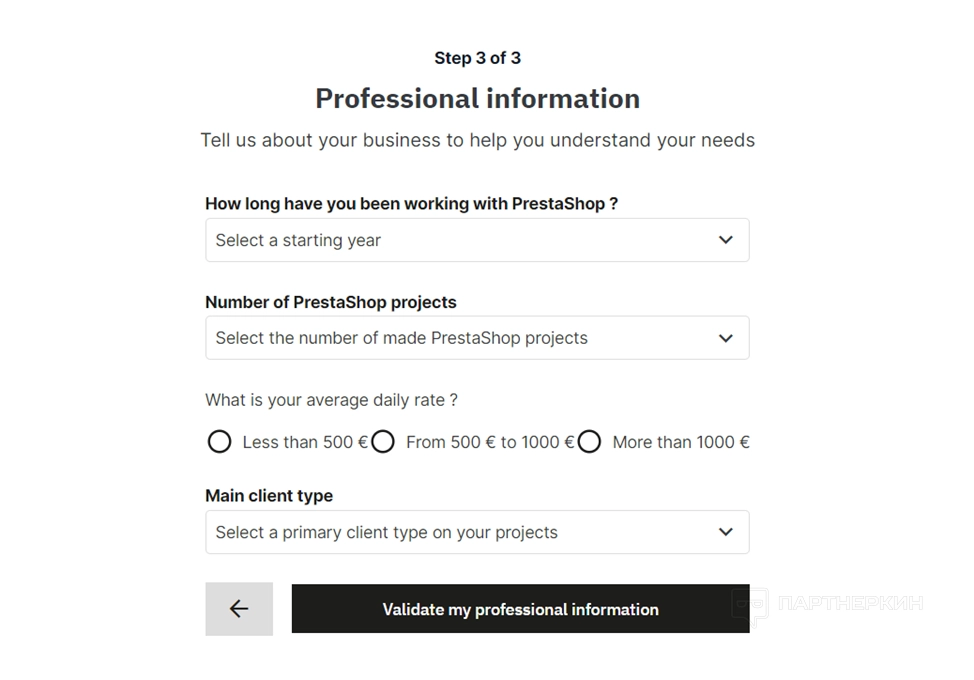Image resolution: width=974 pixels, height=680 pixels.
Task: Click the "Professional information" heading
Action: [477, 99]
